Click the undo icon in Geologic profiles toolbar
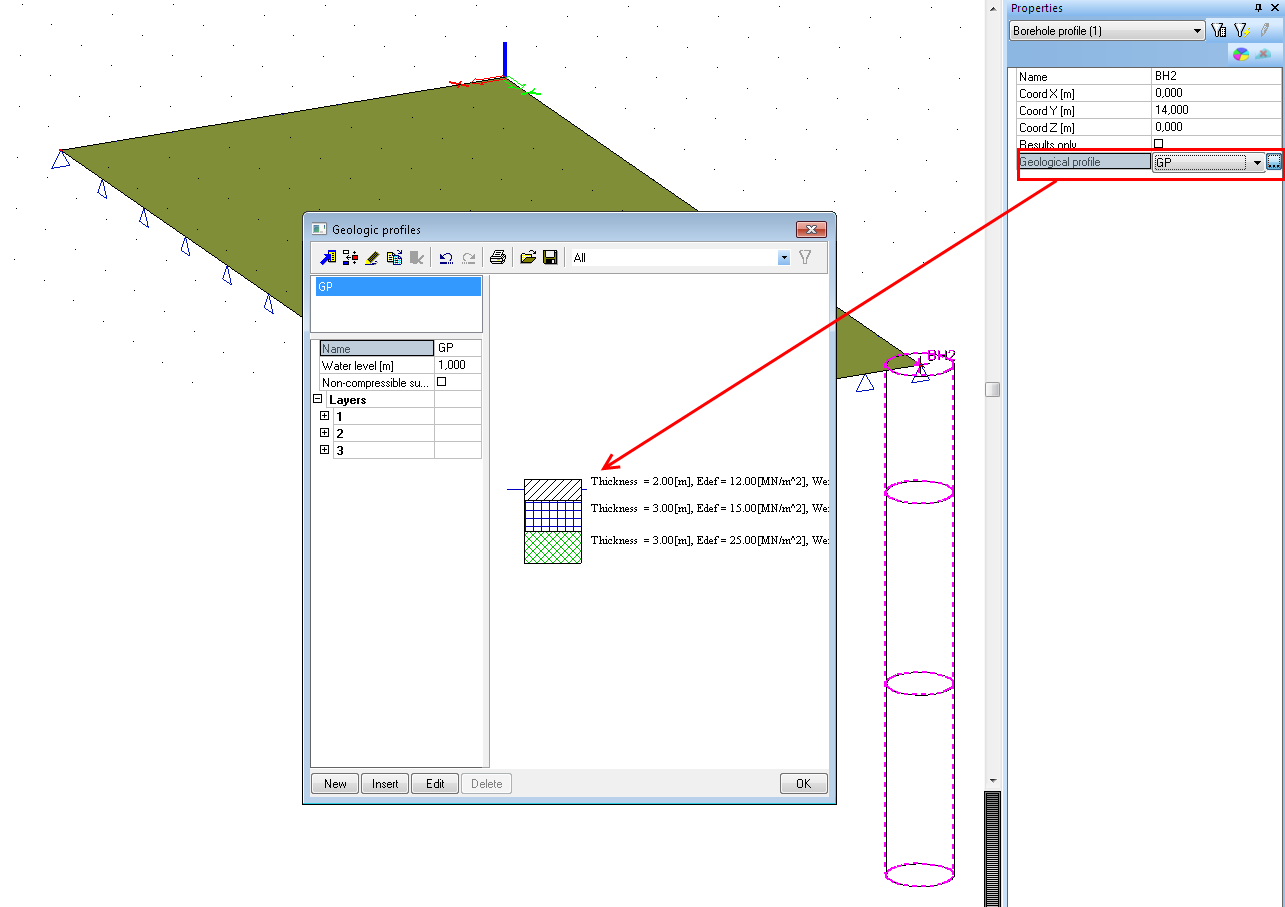Screen dimensions: 1285x907 tap(446, 258)
